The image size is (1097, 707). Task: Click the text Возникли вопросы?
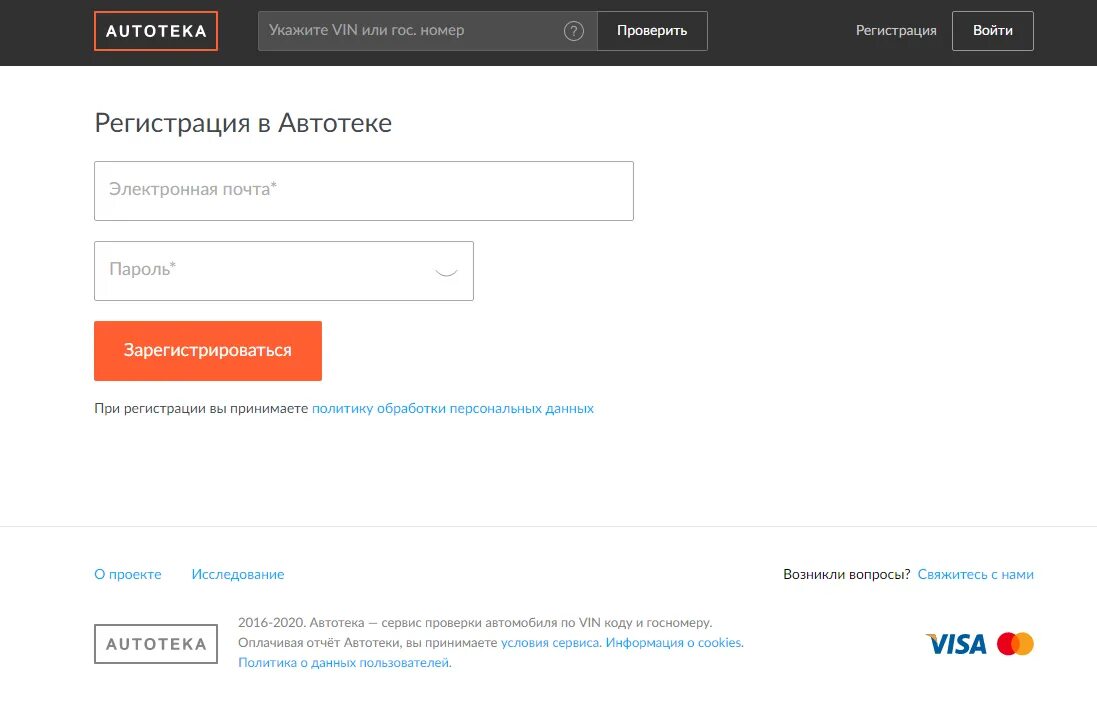pyautogui.click(x=847, y=574)
